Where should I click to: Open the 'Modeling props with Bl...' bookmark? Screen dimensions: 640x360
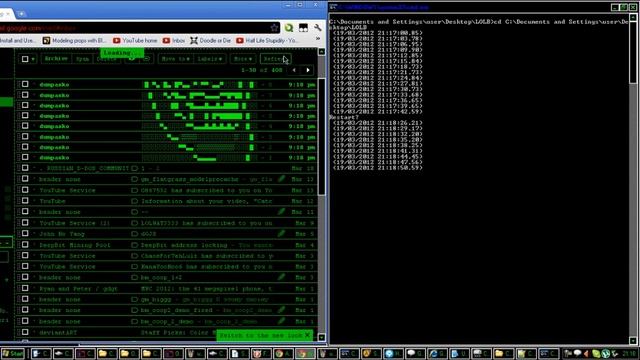pyautogui.click(x=74, y=40)
